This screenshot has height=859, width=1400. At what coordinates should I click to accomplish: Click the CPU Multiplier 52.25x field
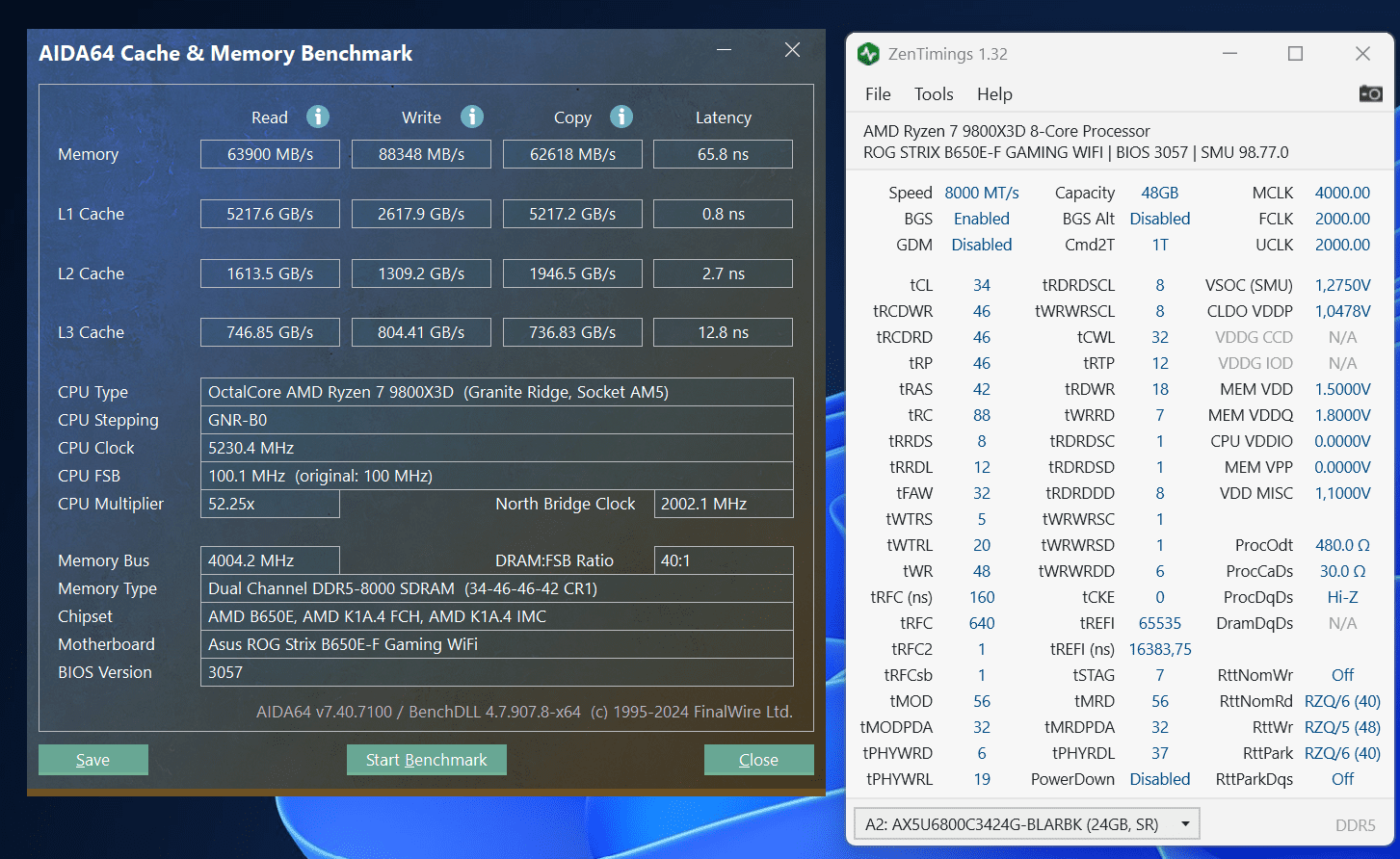coord(270,504)
